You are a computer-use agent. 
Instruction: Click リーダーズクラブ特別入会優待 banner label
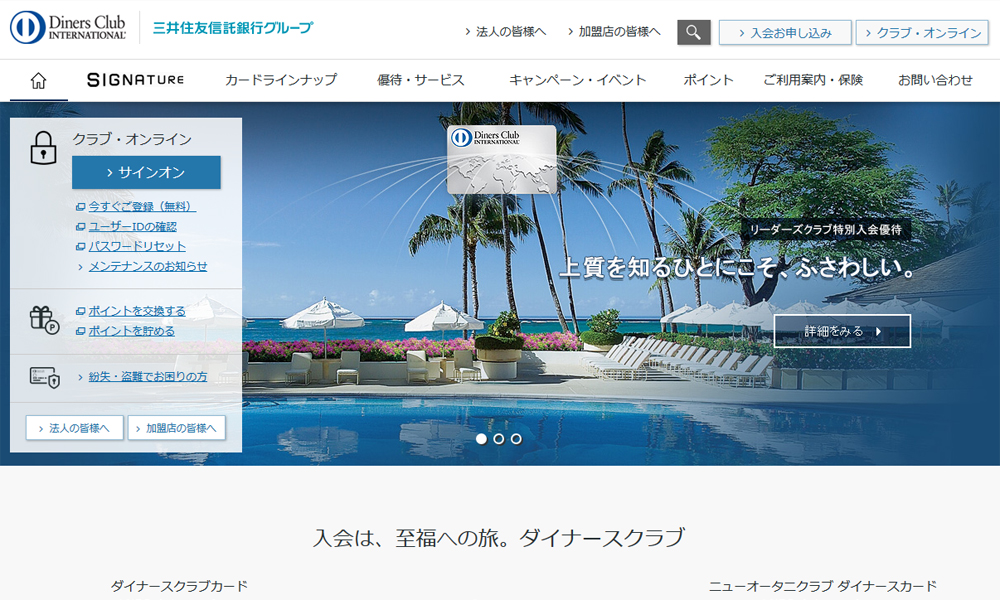tap(826, 230)
